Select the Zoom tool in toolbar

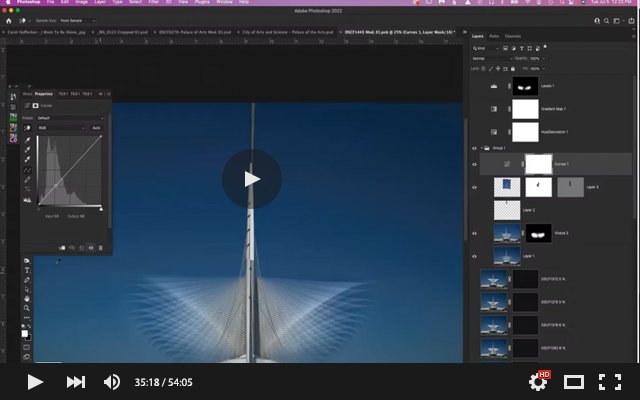[x=27, y=308]
